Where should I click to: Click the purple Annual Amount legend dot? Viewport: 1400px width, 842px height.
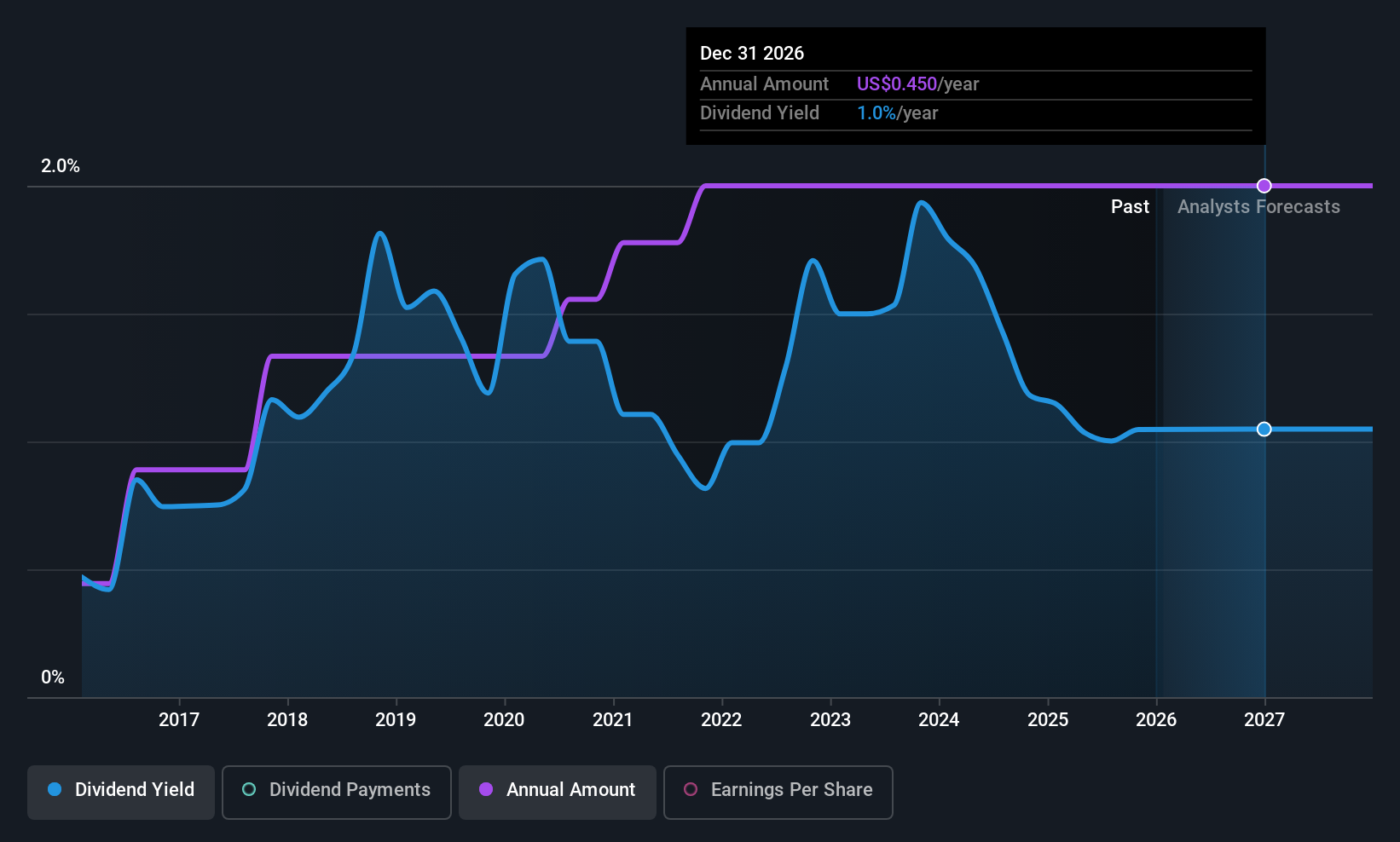tap(486, 789)
